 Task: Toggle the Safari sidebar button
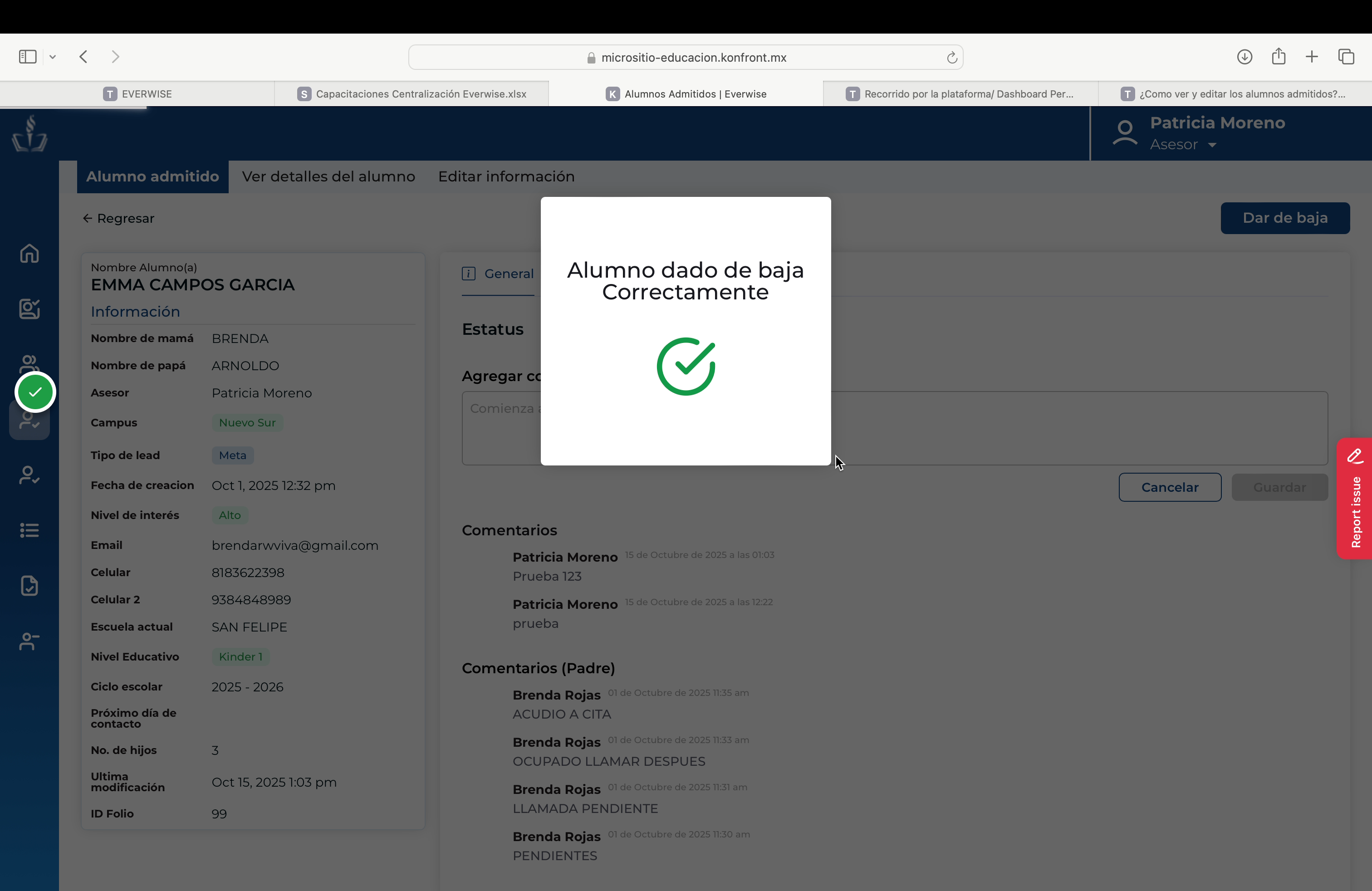[x=28, y=56]
